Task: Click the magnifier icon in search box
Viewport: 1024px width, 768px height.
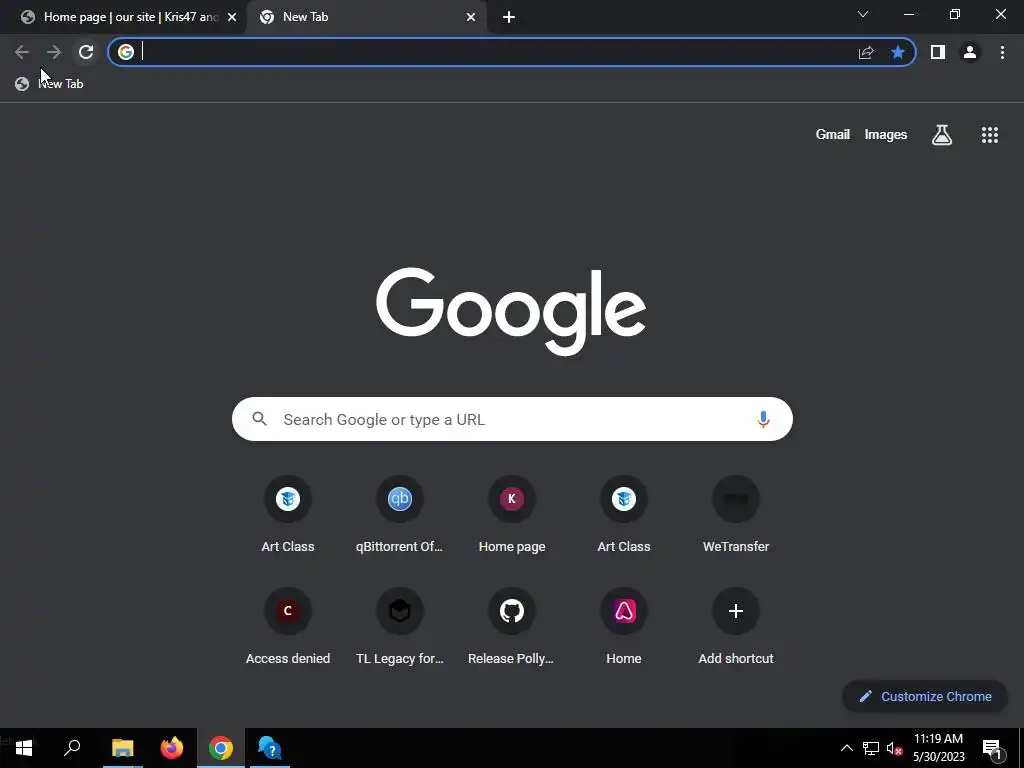Action: point(260,419)
